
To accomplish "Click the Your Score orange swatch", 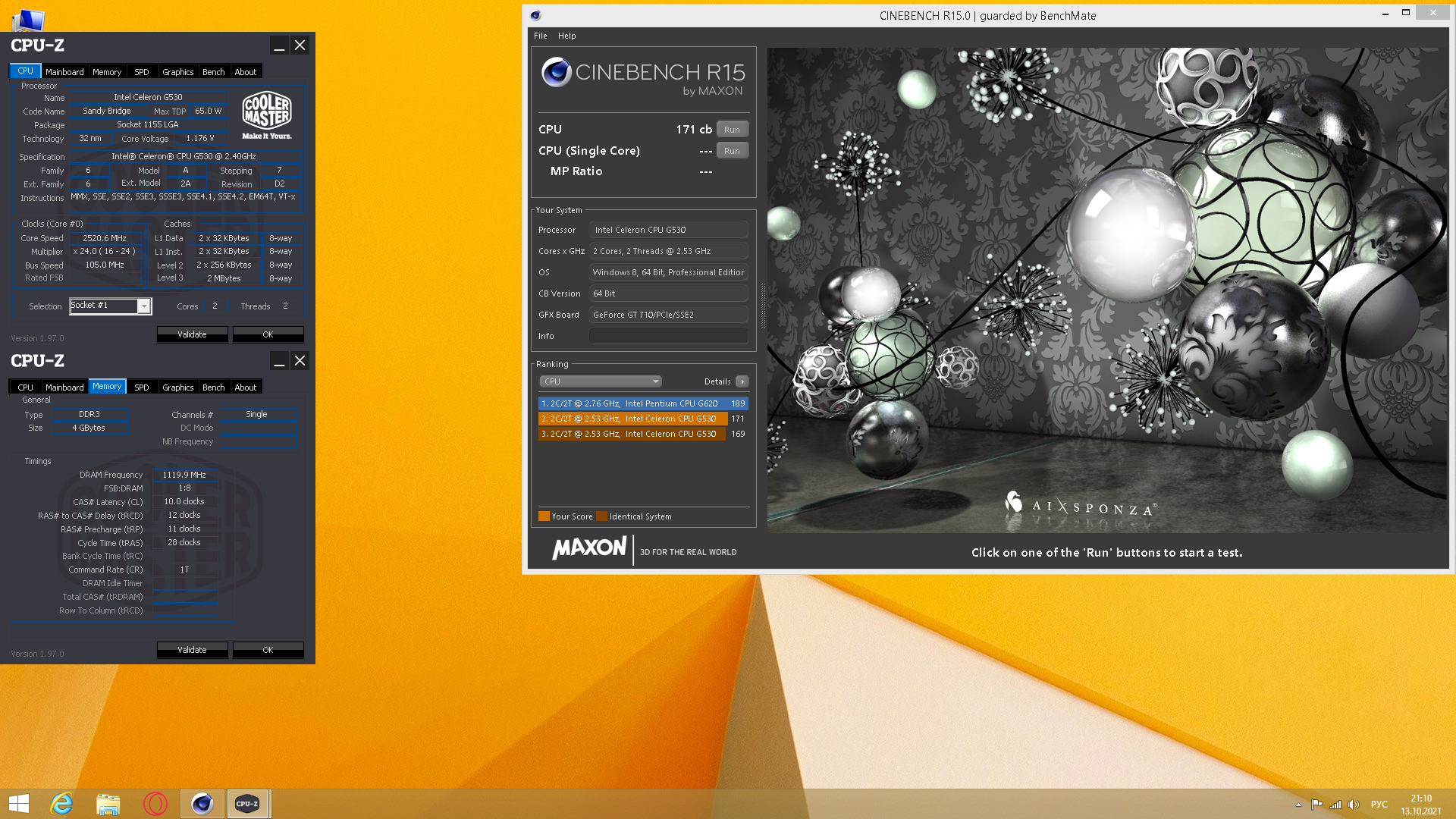I will coord(544,516).
